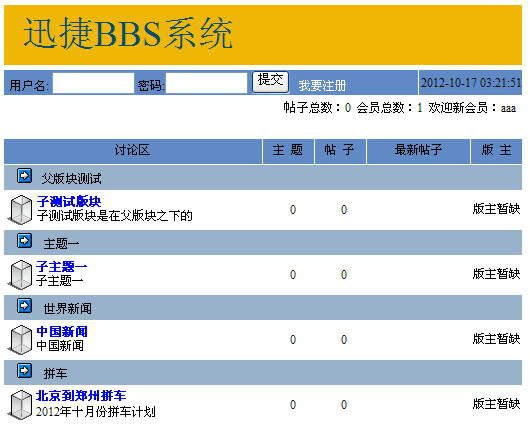Click arrow icon beside 拼车 category
The height and width of the screenshot is (427, 530).
coord(25,371)
